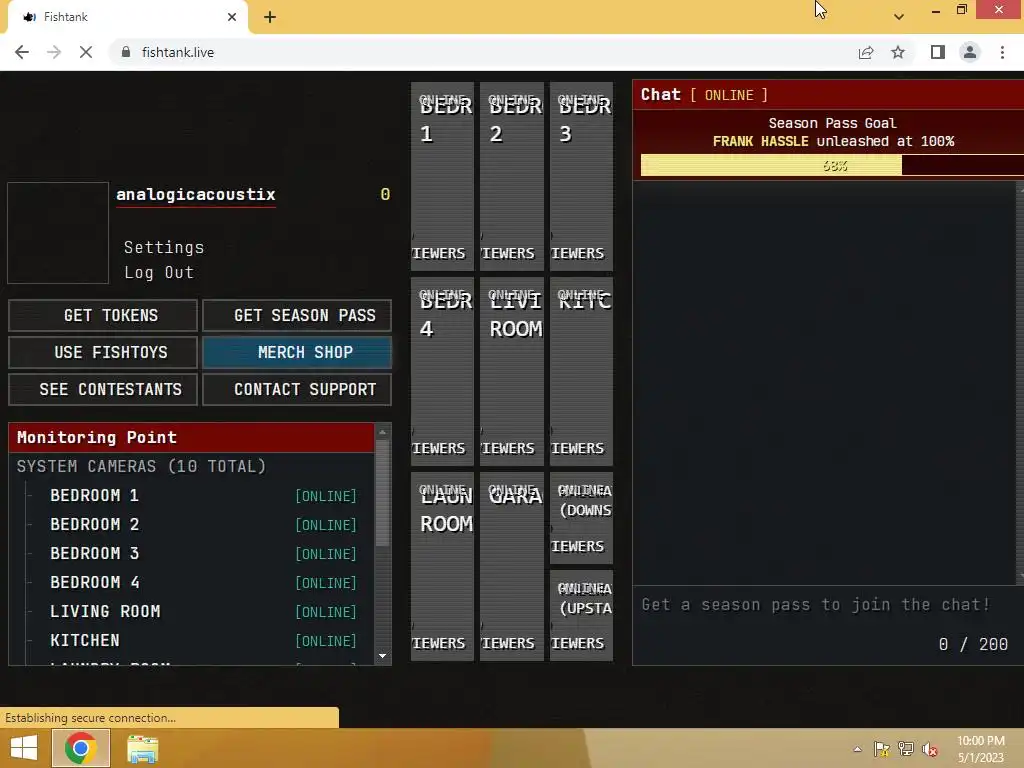The image size is (1024, 768).
Task: Click the Monitoring Point scroll up arrow
Action: click(383, 432)
